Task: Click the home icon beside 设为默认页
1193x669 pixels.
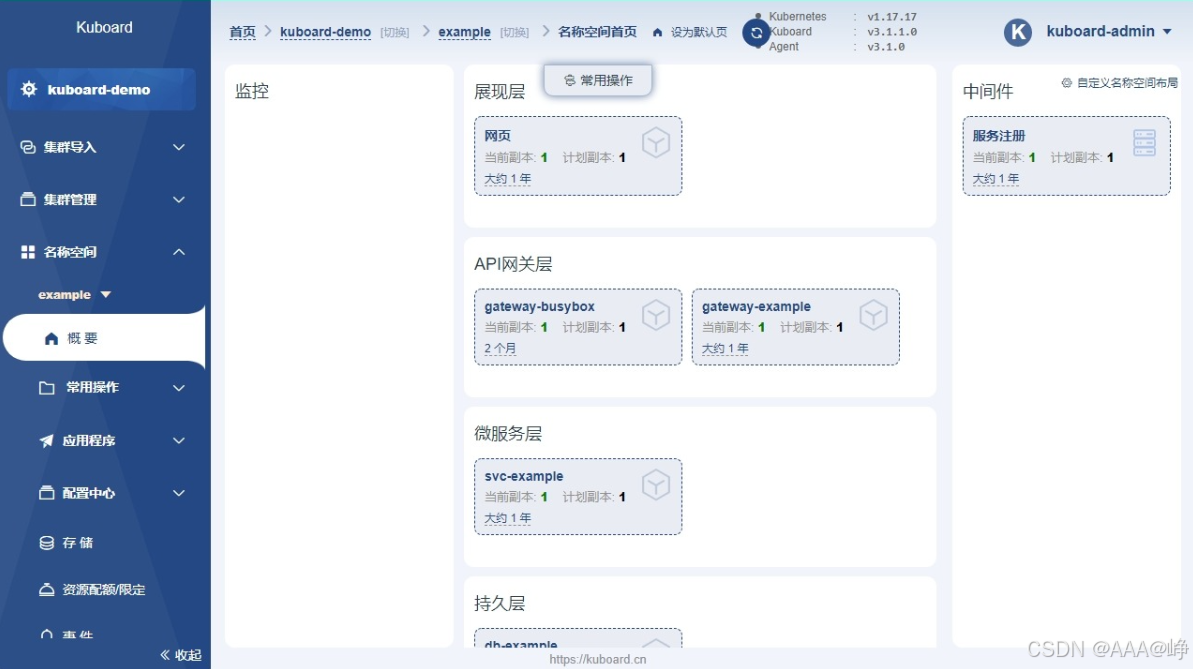Action: coord(657,32)
